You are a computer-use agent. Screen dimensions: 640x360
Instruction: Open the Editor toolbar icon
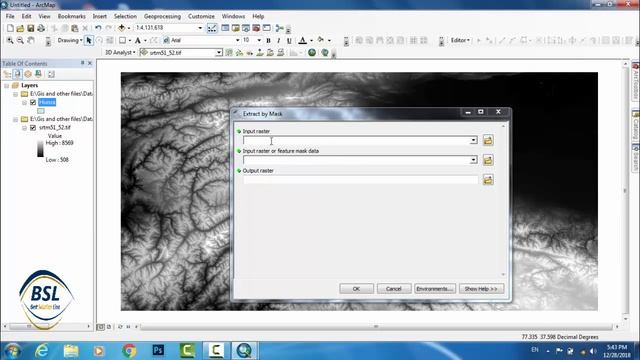(x=212, y=28)
